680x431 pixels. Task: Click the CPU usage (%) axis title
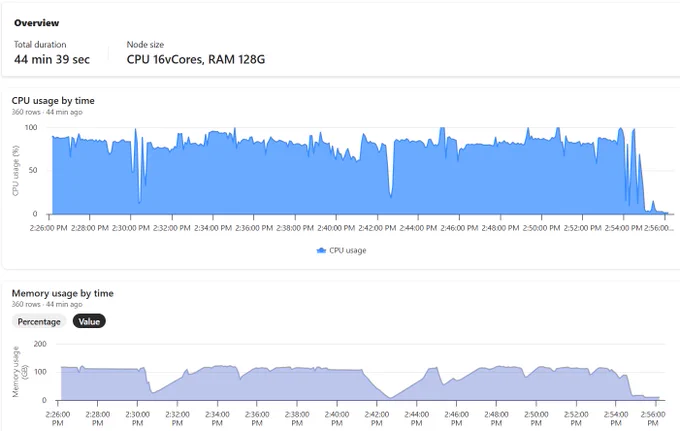pyautogui.click(x=16, y=171)
